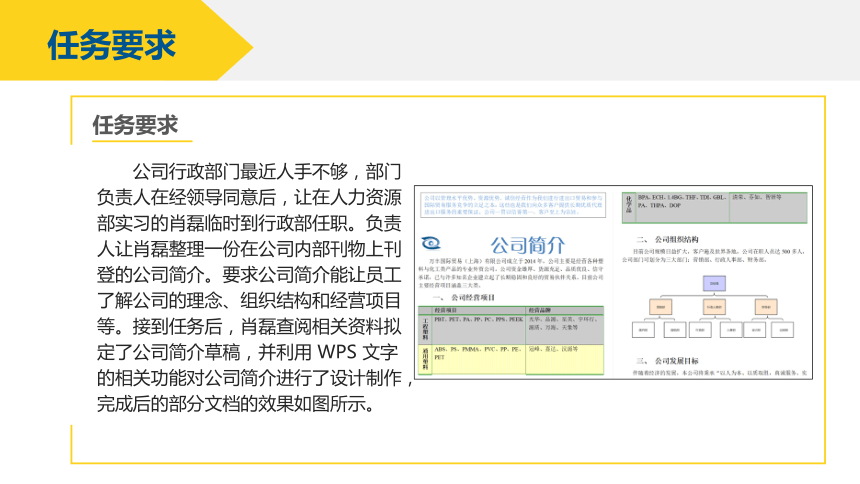This screenshot has height=484, width=860.
Task: Click the text line containing WPS 文字
Action: (x=247, y=352)
